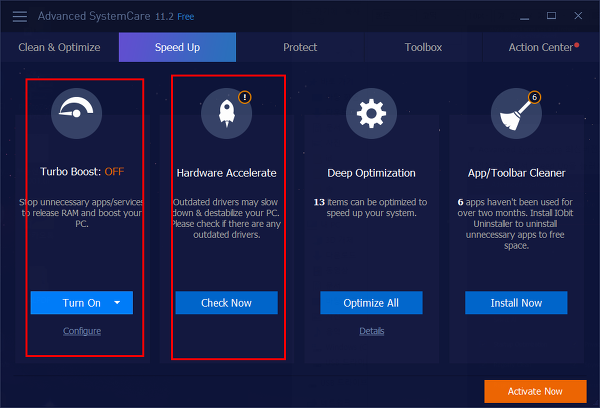Click the Advanced SystemCare title text
600x408 pixels.
pyautogui.click(x=94, y=16)
